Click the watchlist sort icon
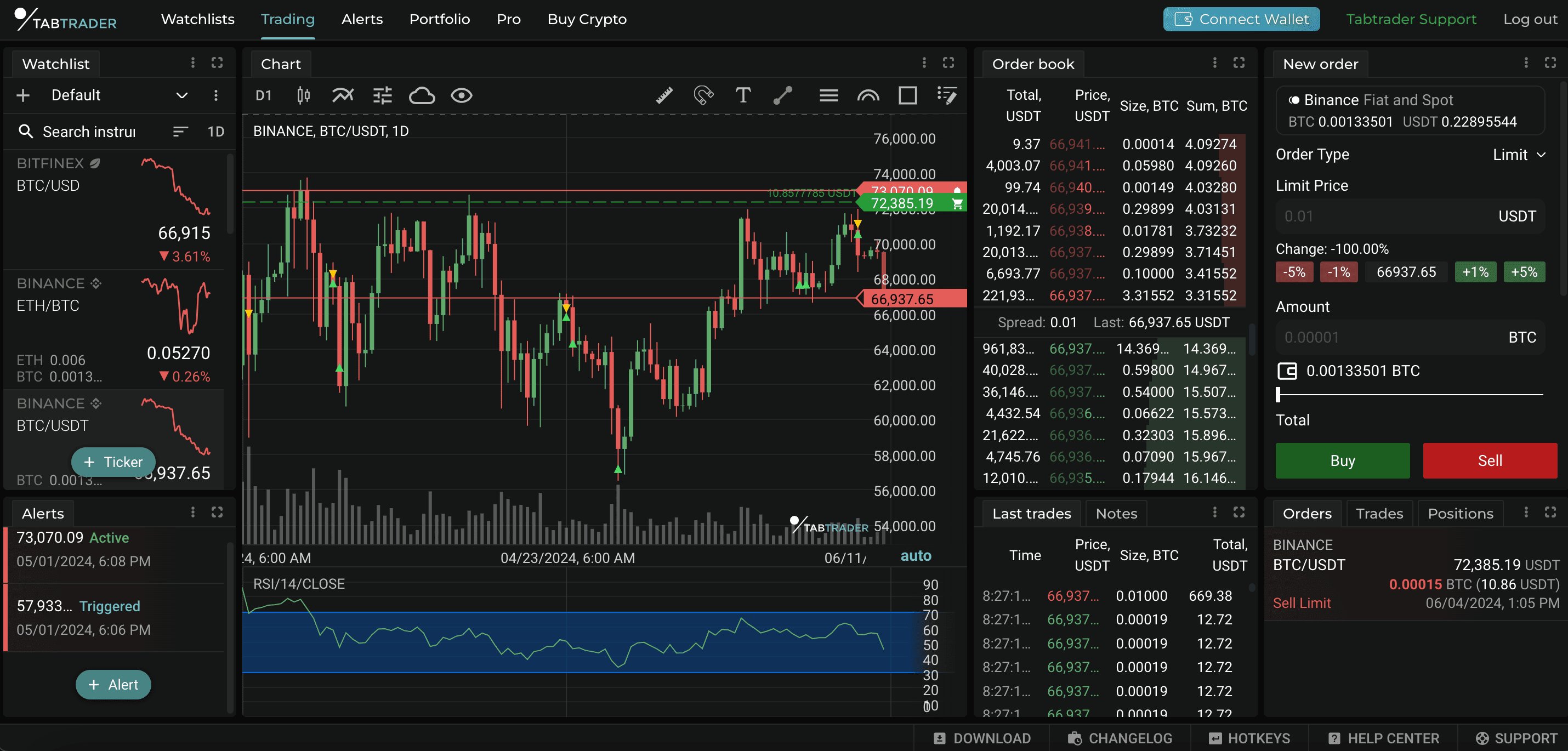The height and width of the screenshot is (751, 1568). click(x=180, y=132)
